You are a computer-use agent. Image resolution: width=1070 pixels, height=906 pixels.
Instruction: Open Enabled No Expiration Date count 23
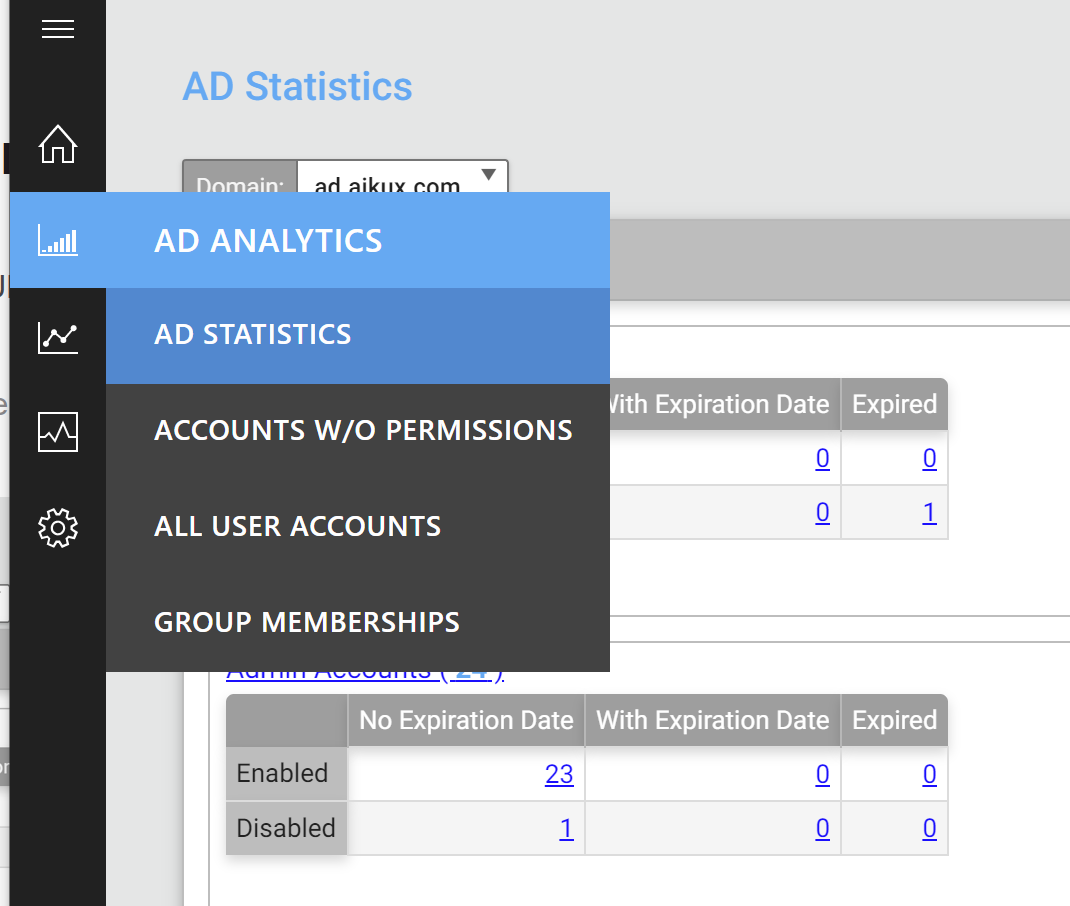pyautogui.click(x=559, y=774)
